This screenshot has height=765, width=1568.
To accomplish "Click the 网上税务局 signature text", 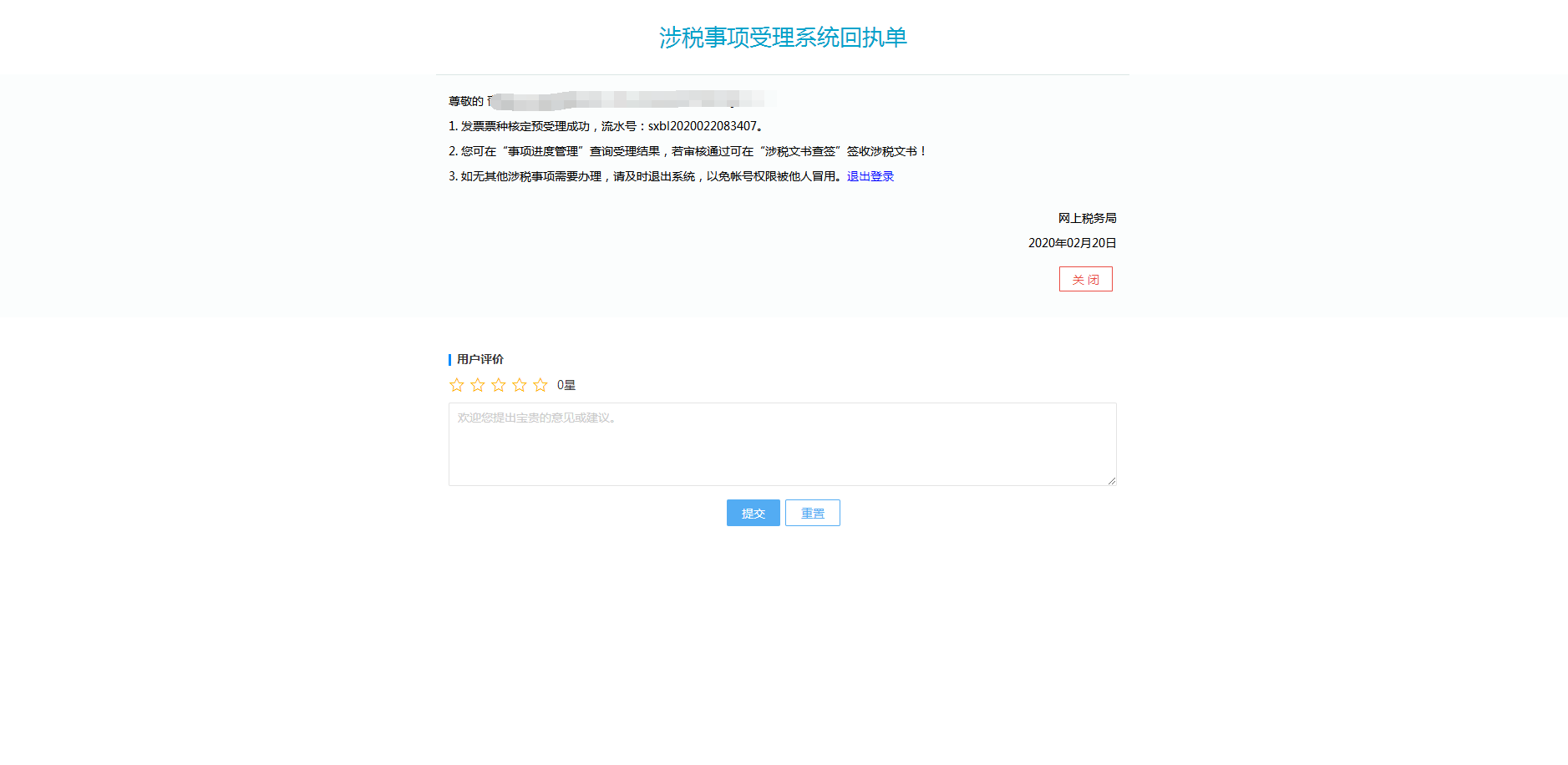I will point(1088,218).
